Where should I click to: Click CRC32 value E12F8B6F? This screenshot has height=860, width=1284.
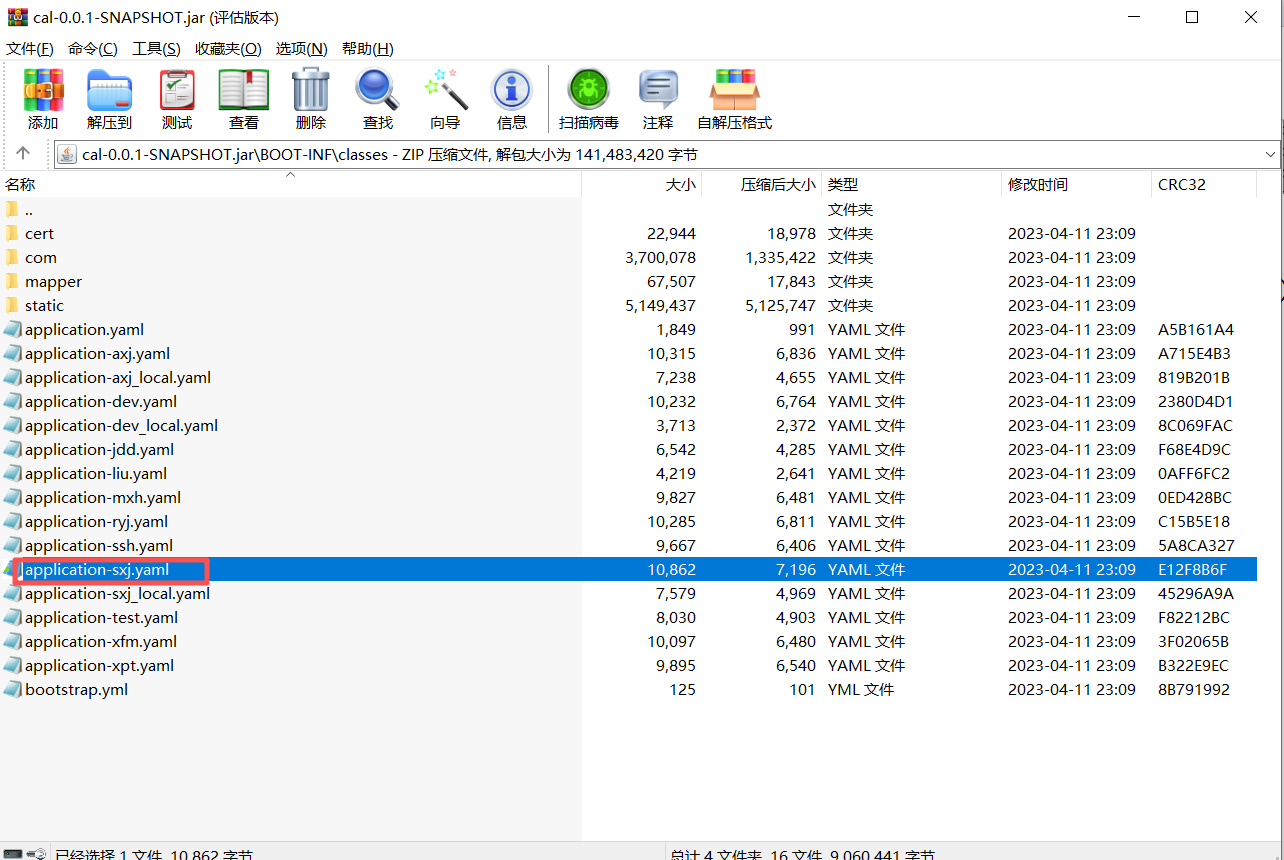coord(1192,569)
